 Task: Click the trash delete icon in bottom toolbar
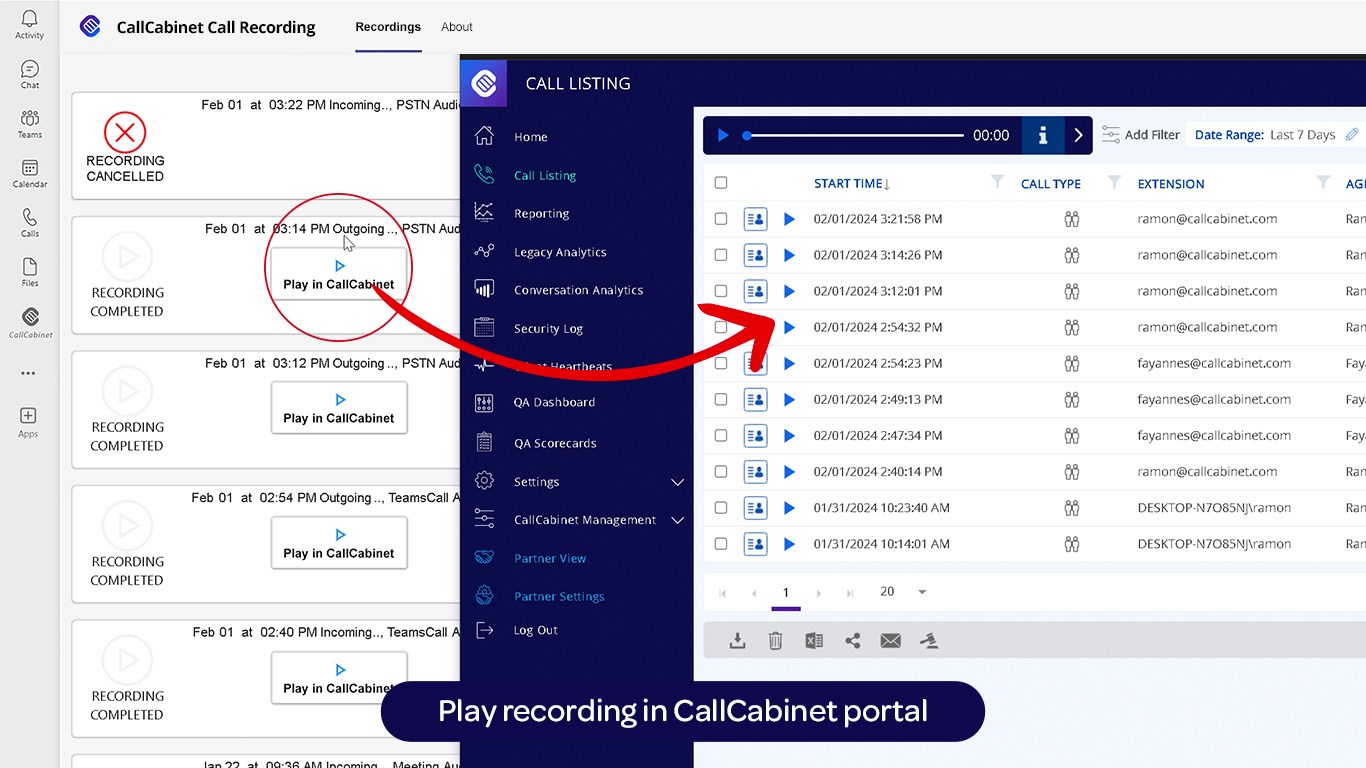(x=775, y=641)
